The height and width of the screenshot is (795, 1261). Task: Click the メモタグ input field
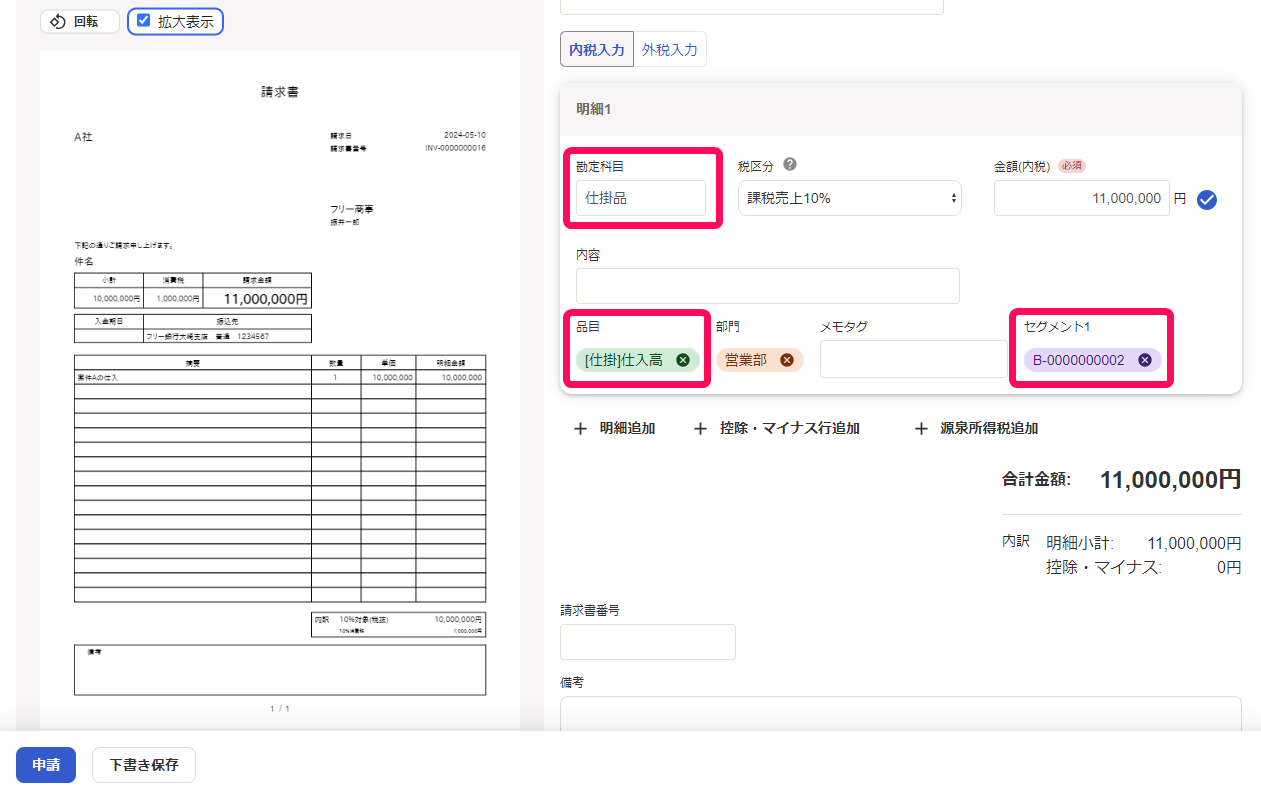[x=914, y=359]
